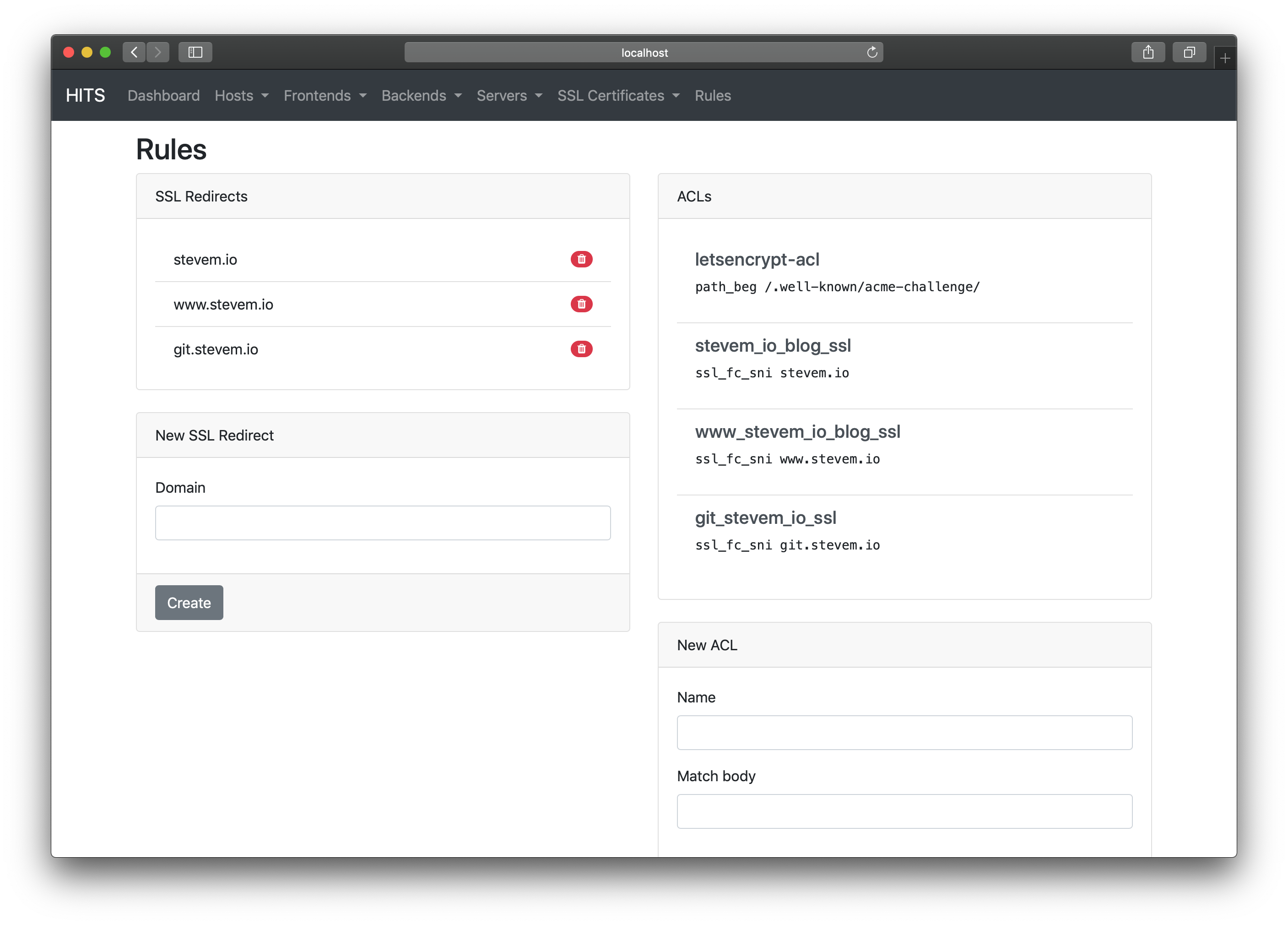Viewport: 1288px width, 925px height.
Task: Open the Rules nav item
Action: [713, 95]
